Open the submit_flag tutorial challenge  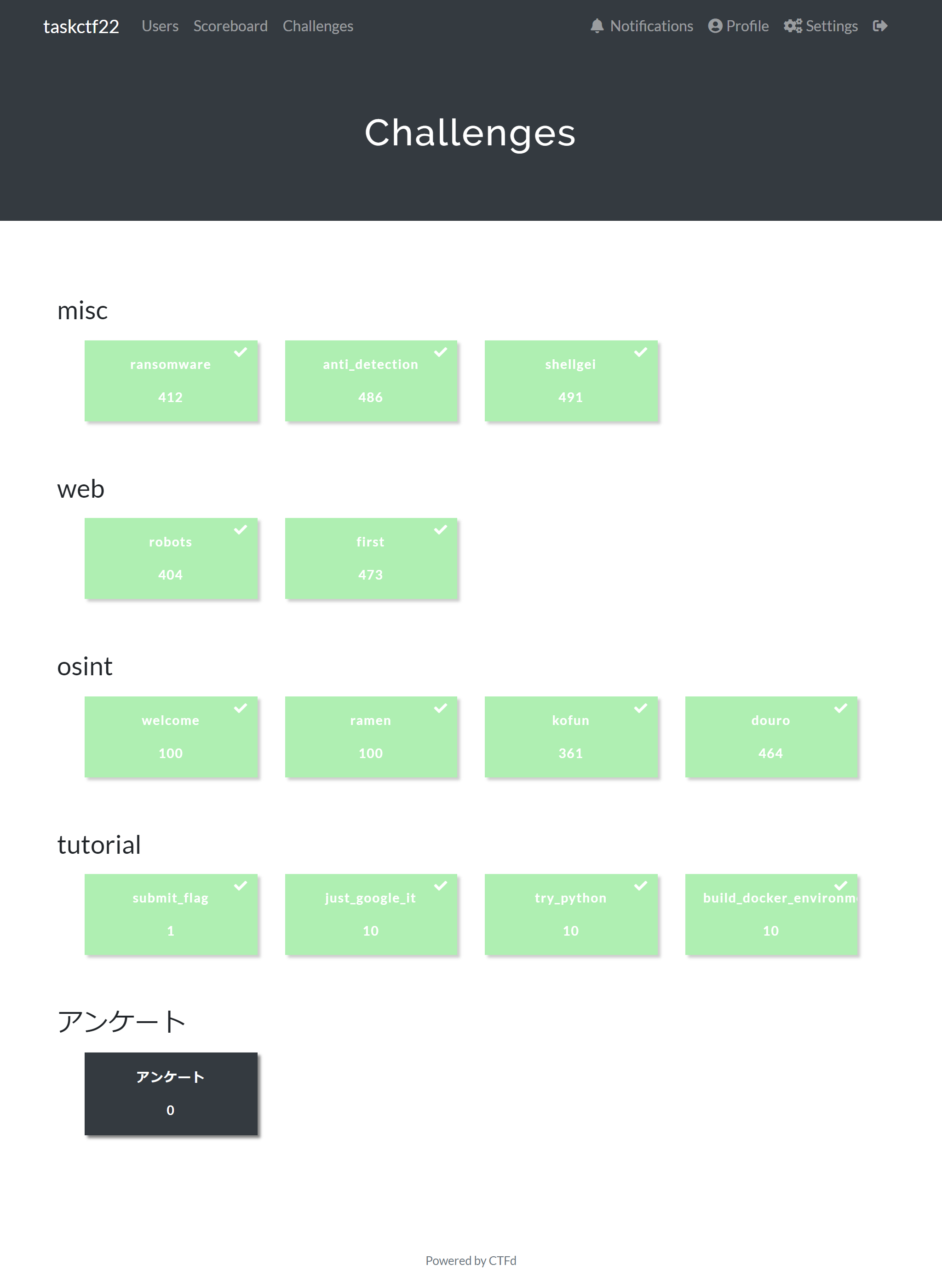(171, 914)
